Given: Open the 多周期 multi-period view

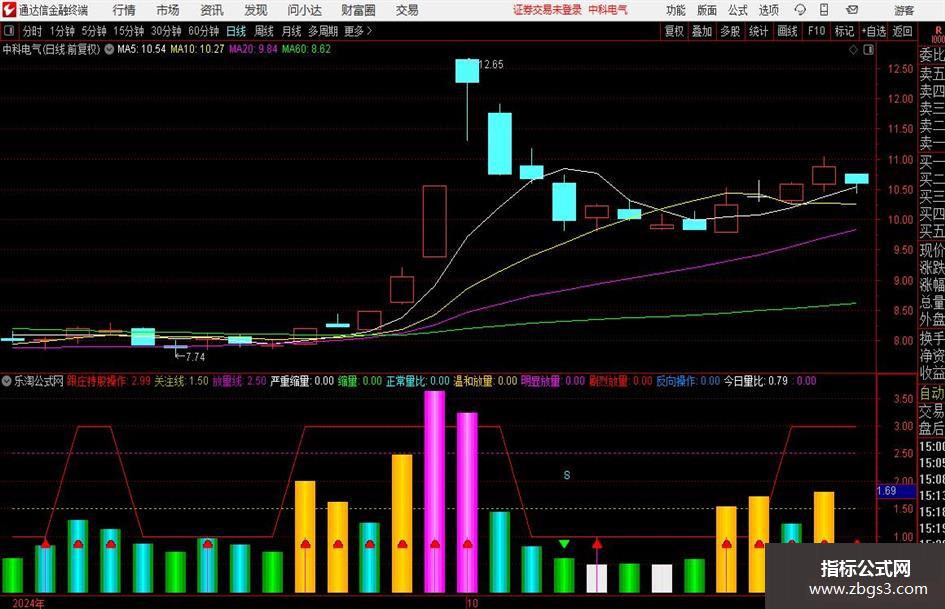Looking at the screenshot, I should point(323,31).
